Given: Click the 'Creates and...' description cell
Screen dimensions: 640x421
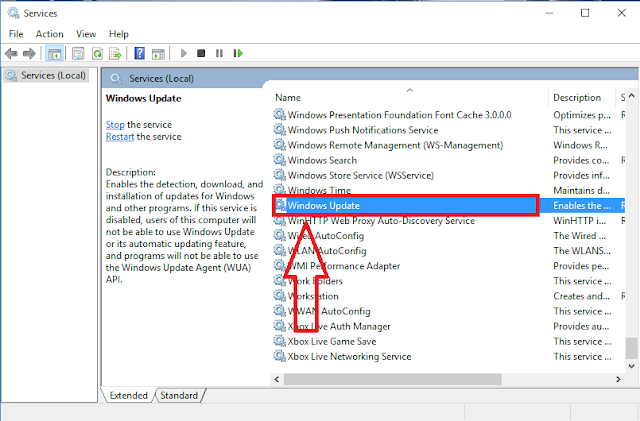Looking at the screenshot, I should [581, 296].
